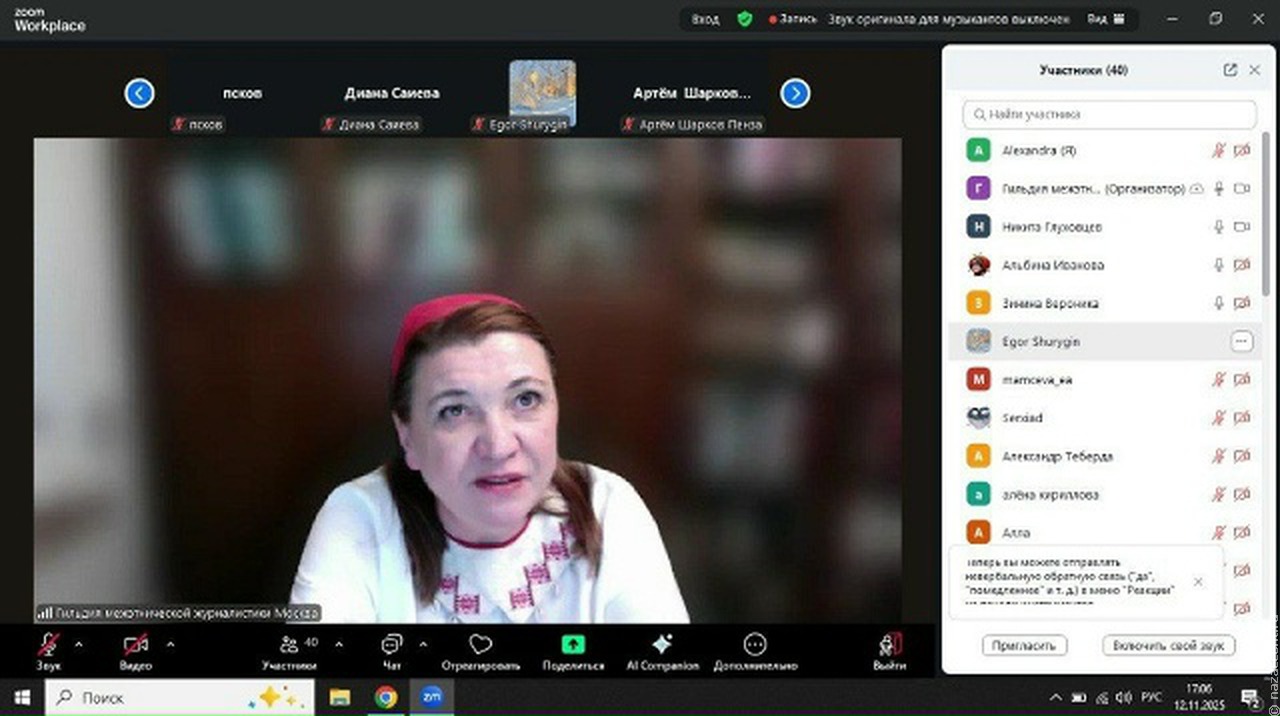
Task: Expand video options arrow beside Видео
Action: click(170, 644)
